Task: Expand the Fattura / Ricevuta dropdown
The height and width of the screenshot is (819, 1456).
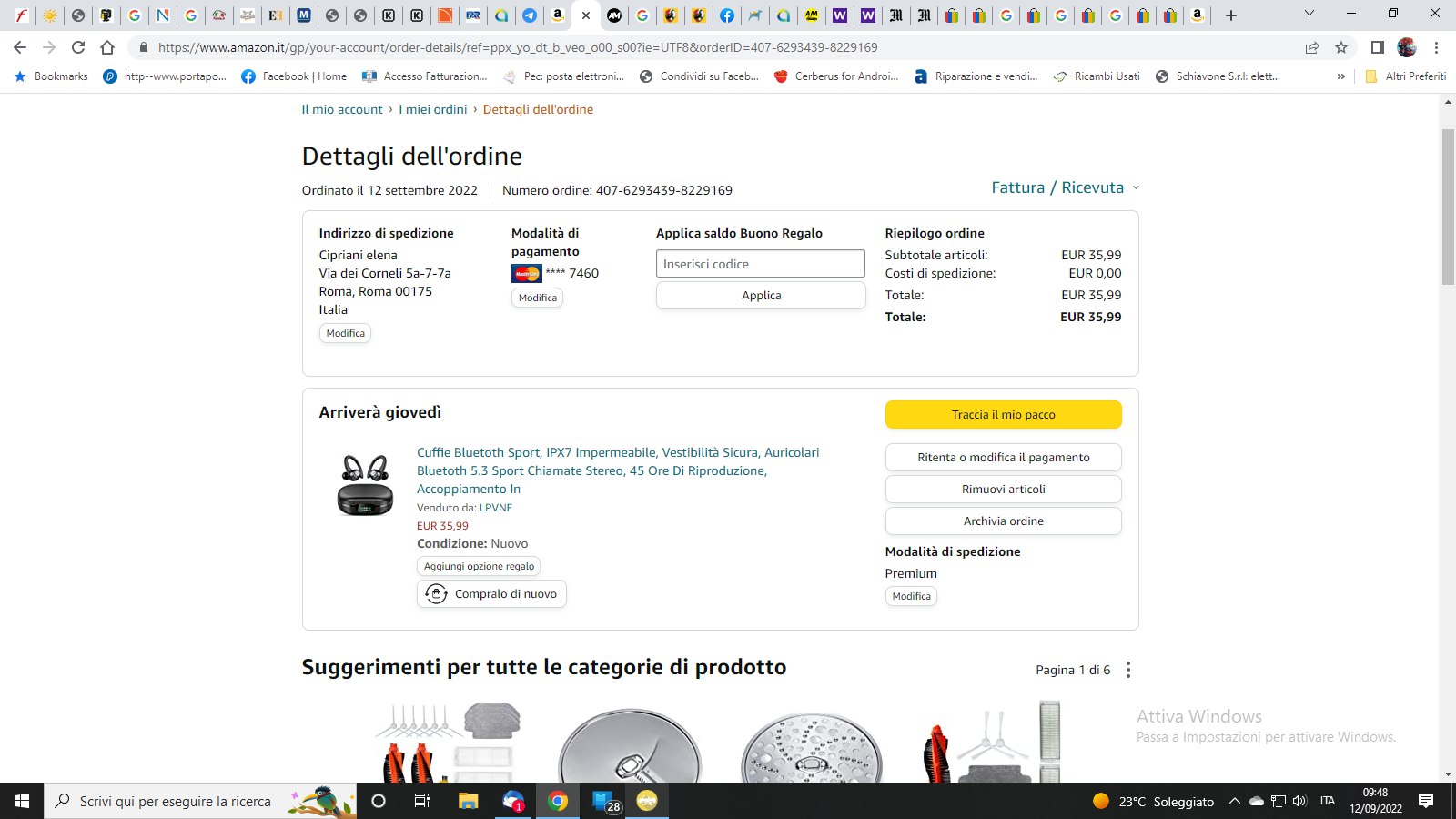Action: pyautogui.click(x=1065, y=187)
